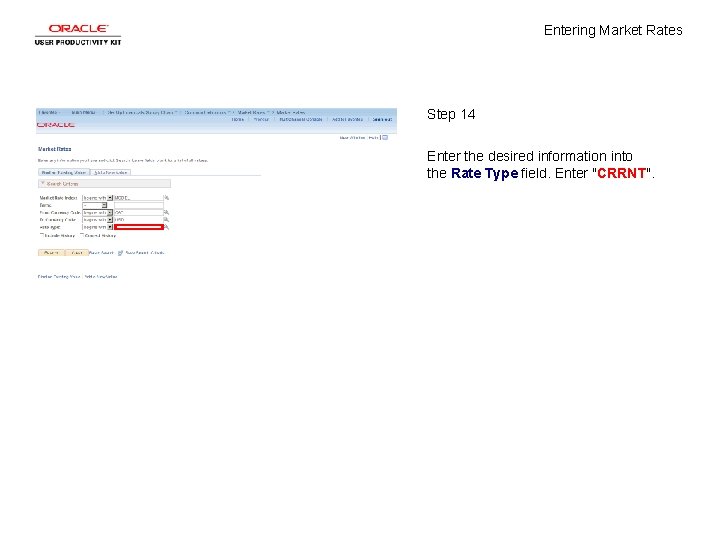Open the To Currency Code lookup magnifier
Screen dimensions: 720x540
(166, 220)
